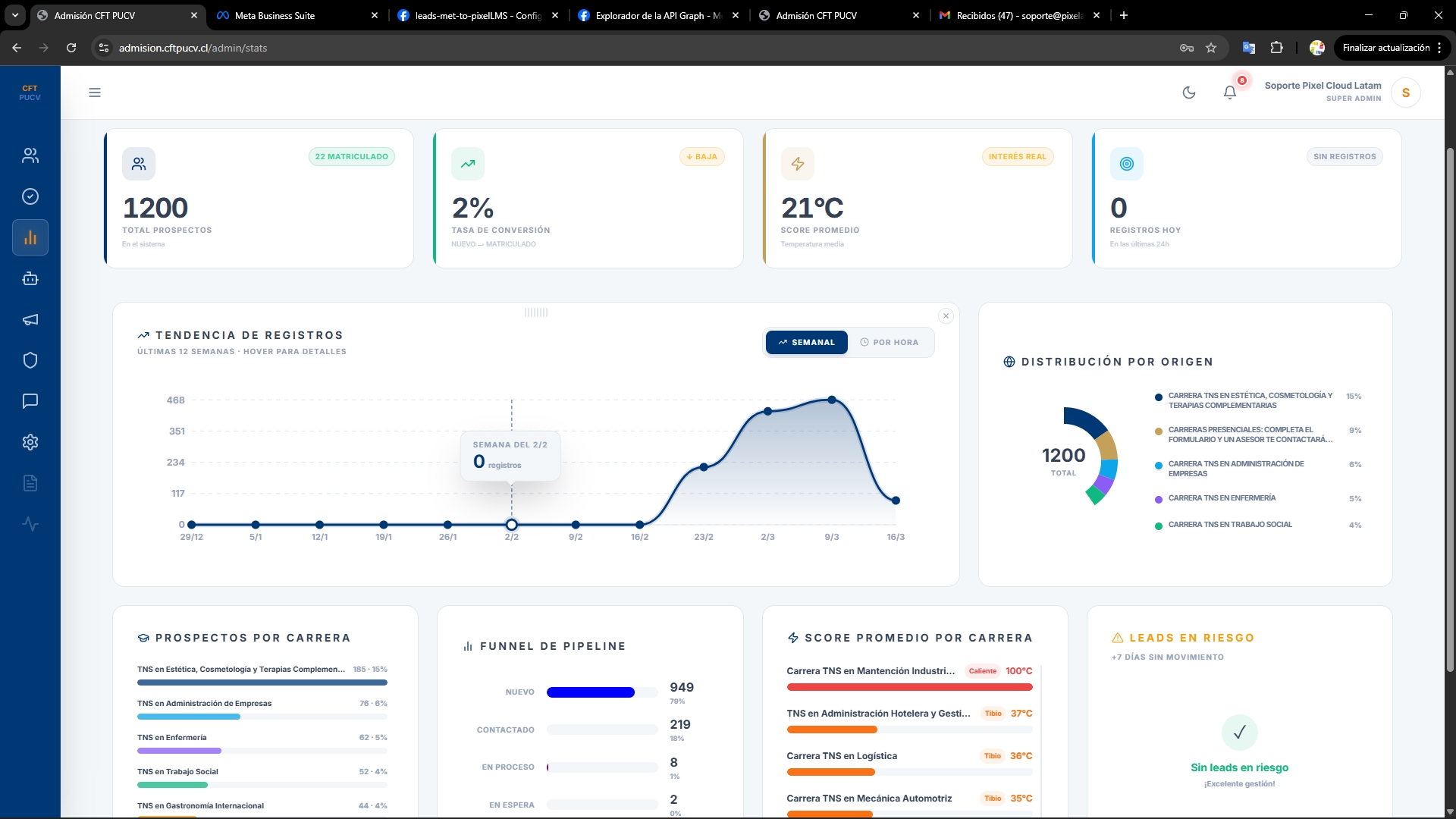Open notifications bell in header

(1229, 93)
